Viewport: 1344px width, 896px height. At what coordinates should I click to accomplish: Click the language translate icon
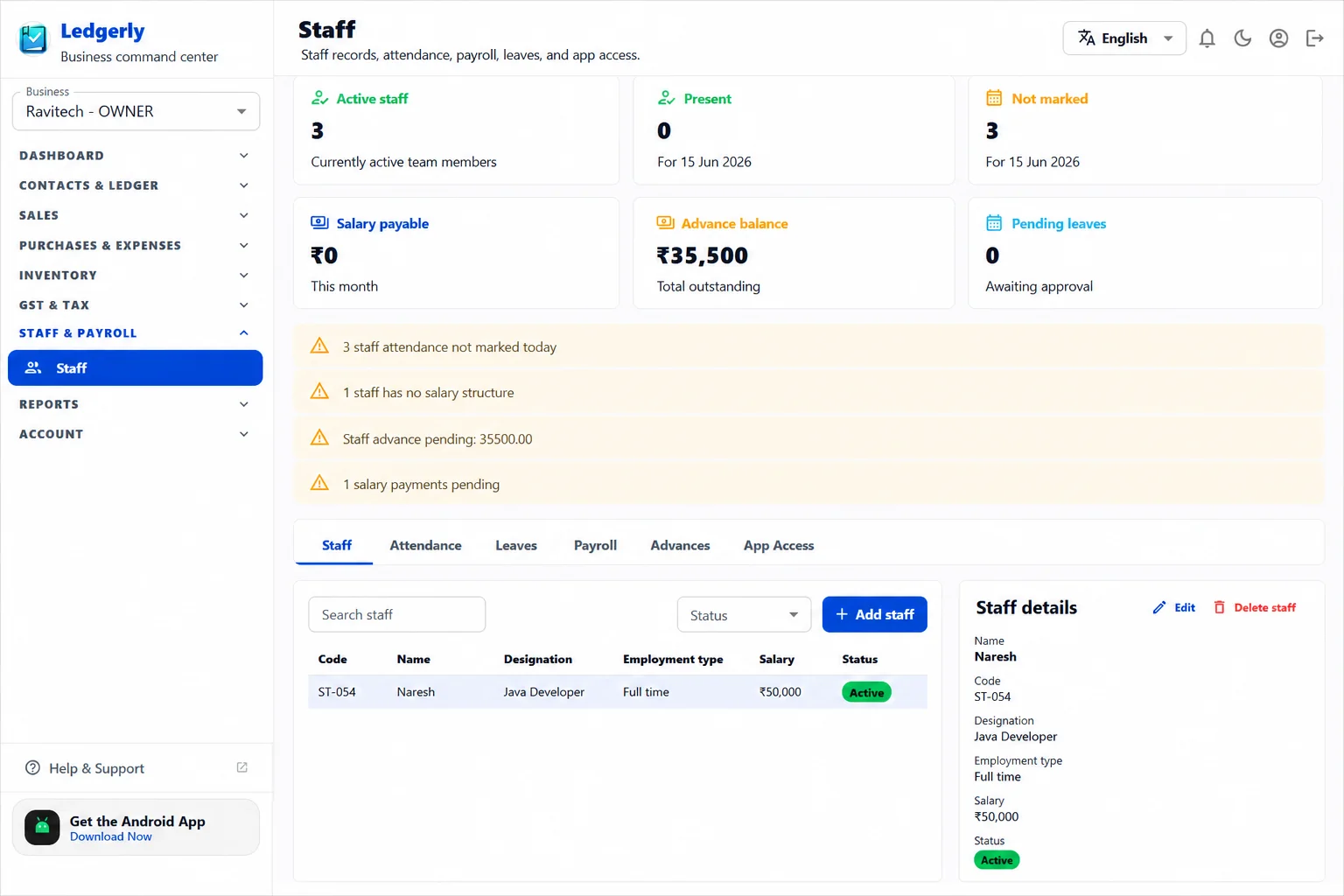(1087, 38)
